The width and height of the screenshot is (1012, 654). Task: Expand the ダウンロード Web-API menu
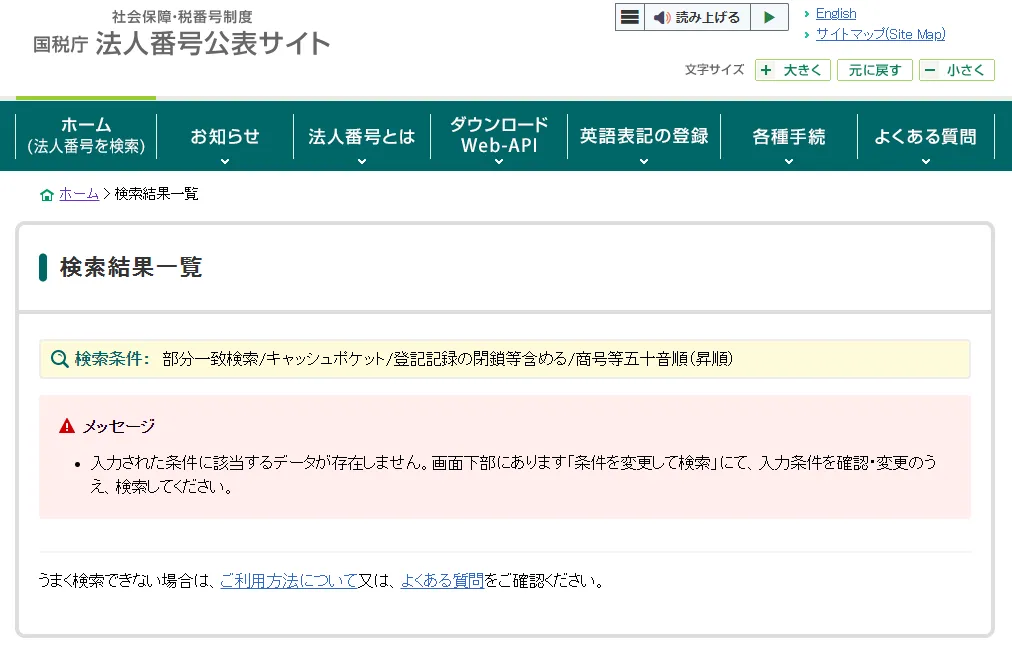click(499, 136)
